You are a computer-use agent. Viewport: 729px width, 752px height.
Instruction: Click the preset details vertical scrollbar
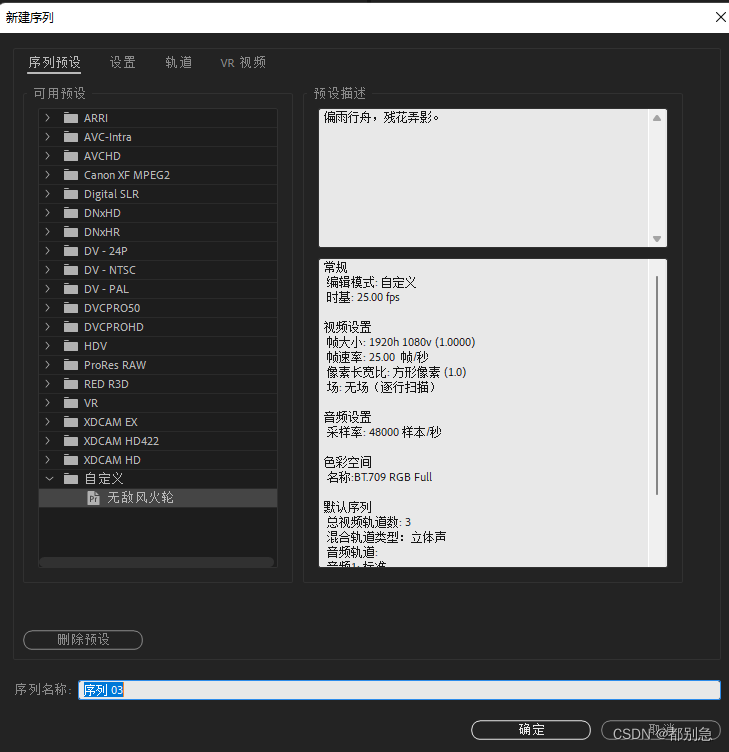[x=657, y=385]
